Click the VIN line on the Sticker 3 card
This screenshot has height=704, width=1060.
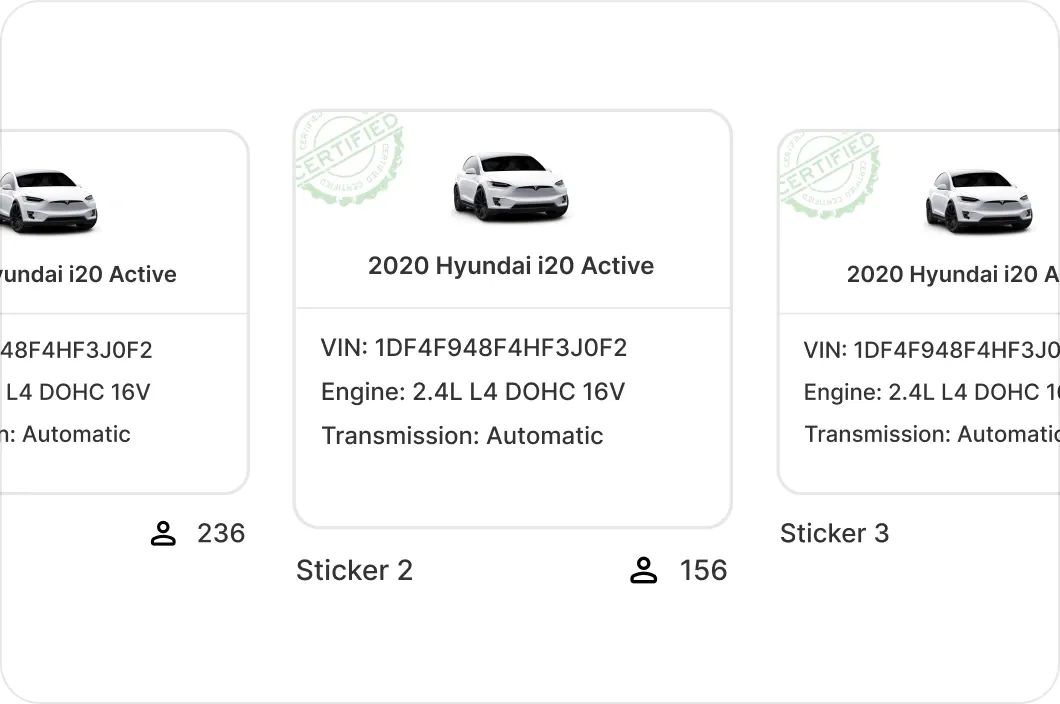pyautogui.click(x=930, y=351)
